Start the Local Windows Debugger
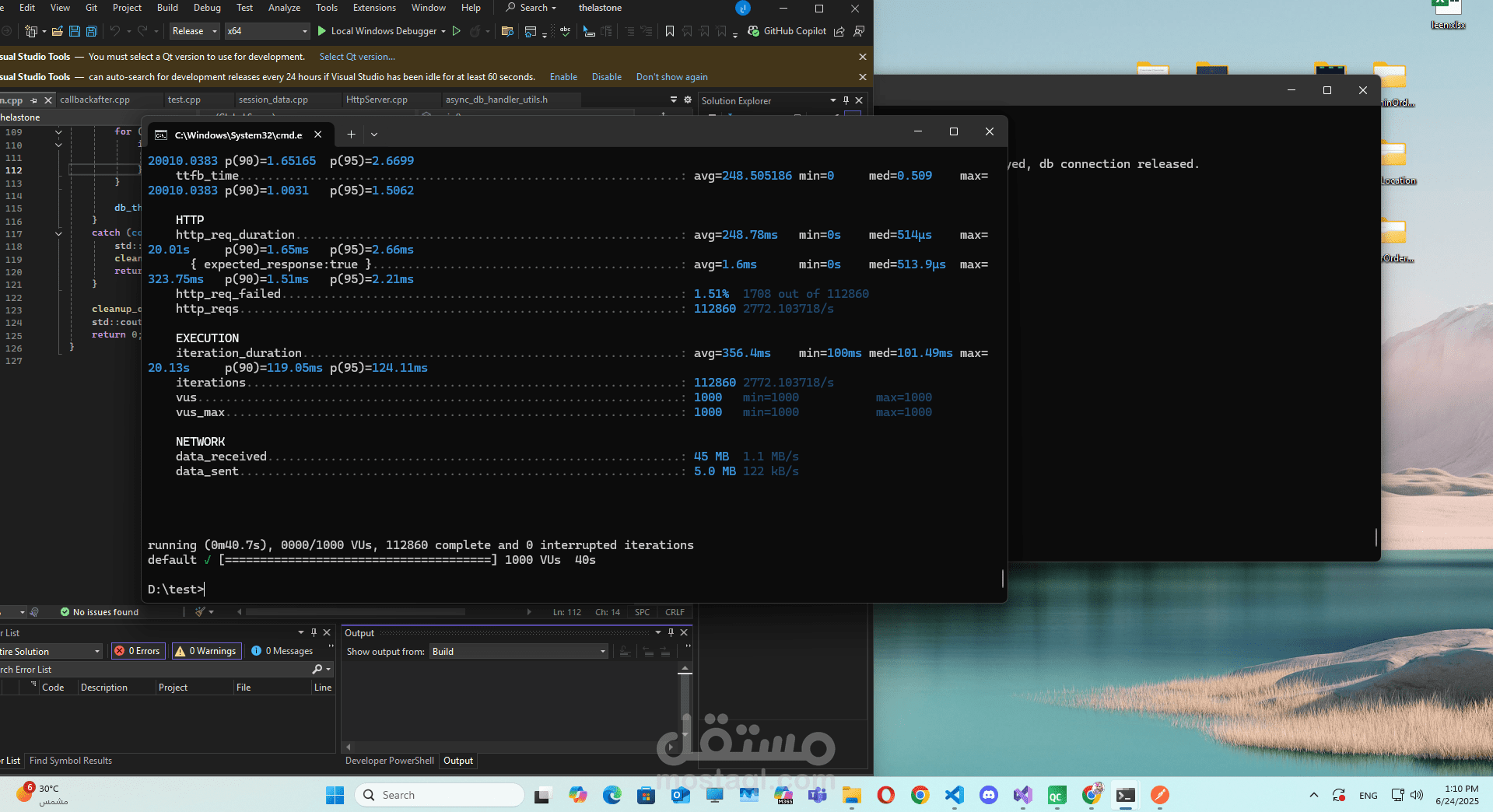The height and width of the screenshot is (812, 1493). (377, 31)
